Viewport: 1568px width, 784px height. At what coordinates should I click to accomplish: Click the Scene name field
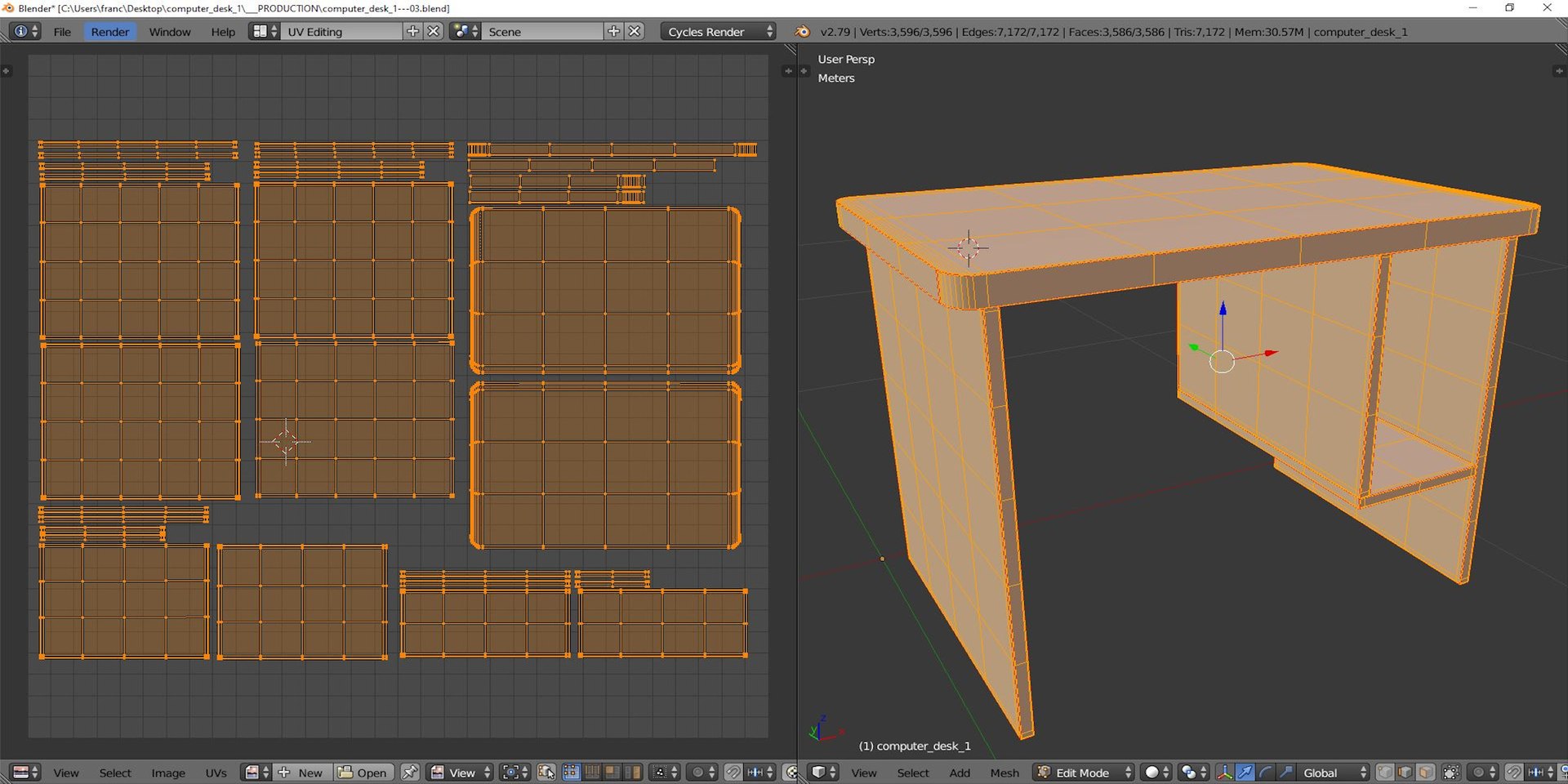pyautogui.click(x=542, y=31)
